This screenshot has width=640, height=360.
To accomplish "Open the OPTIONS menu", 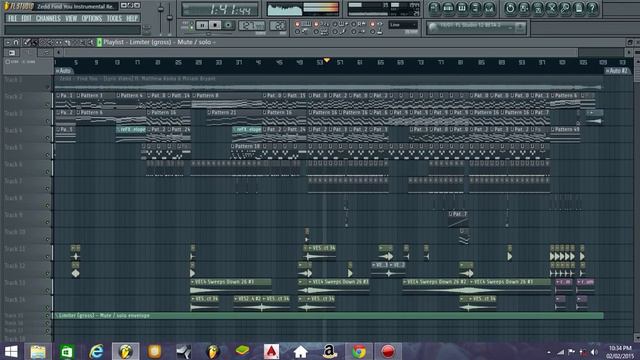I will pyautogui.click(x=91, y=18).
